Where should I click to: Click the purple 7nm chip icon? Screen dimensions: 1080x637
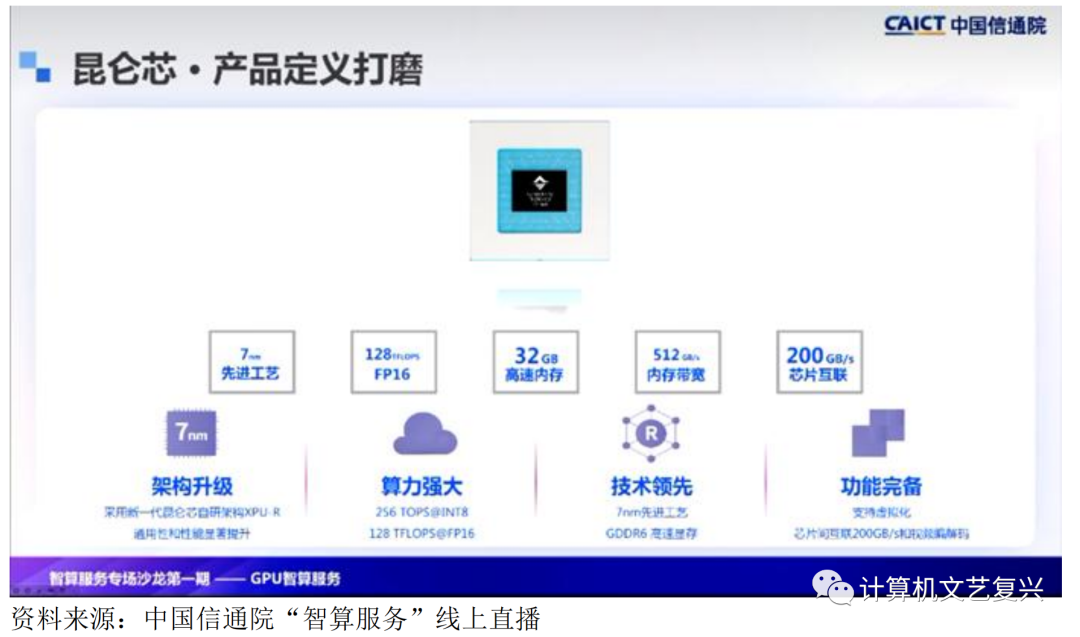191,432
